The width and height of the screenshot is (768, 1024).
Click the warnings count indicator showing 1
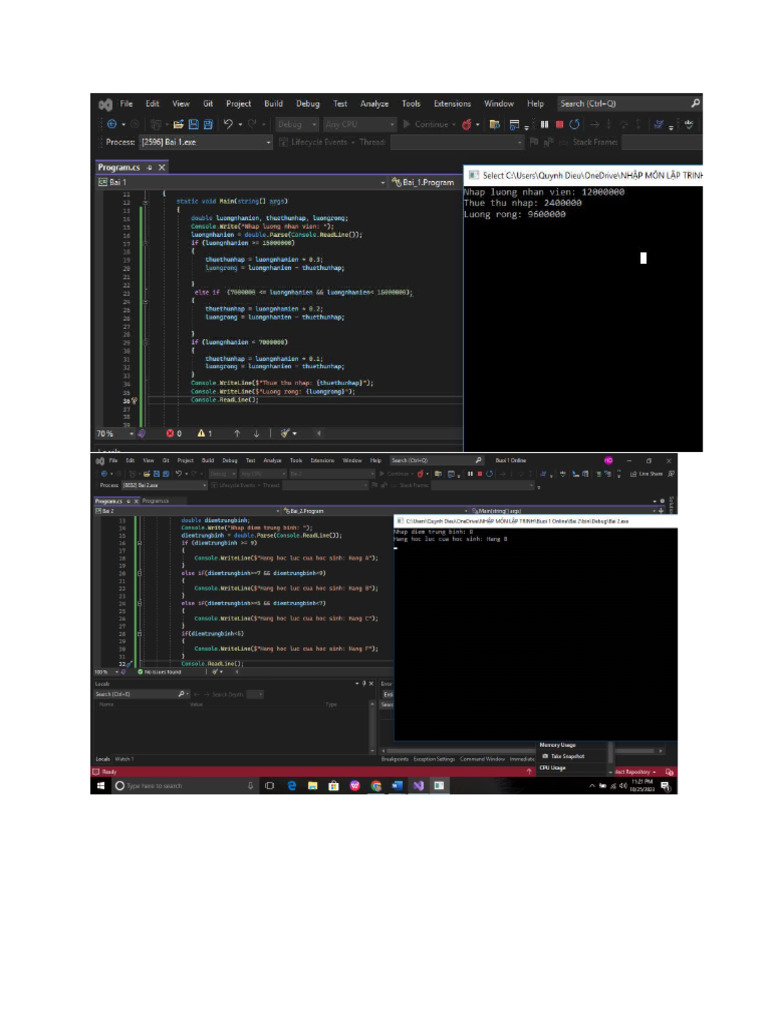(x=204, y=434)
